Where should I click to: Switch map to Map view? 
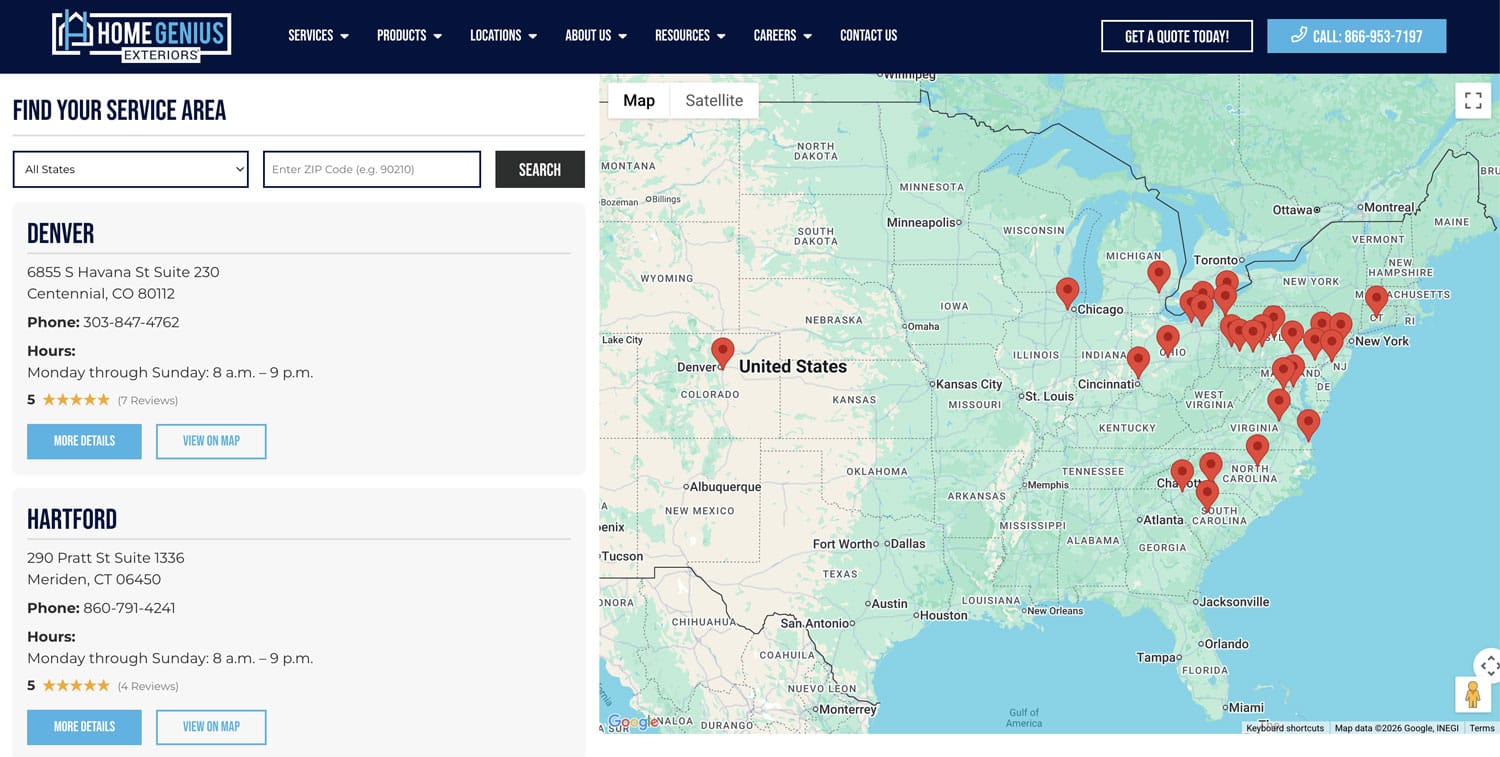tap(639, 100)
